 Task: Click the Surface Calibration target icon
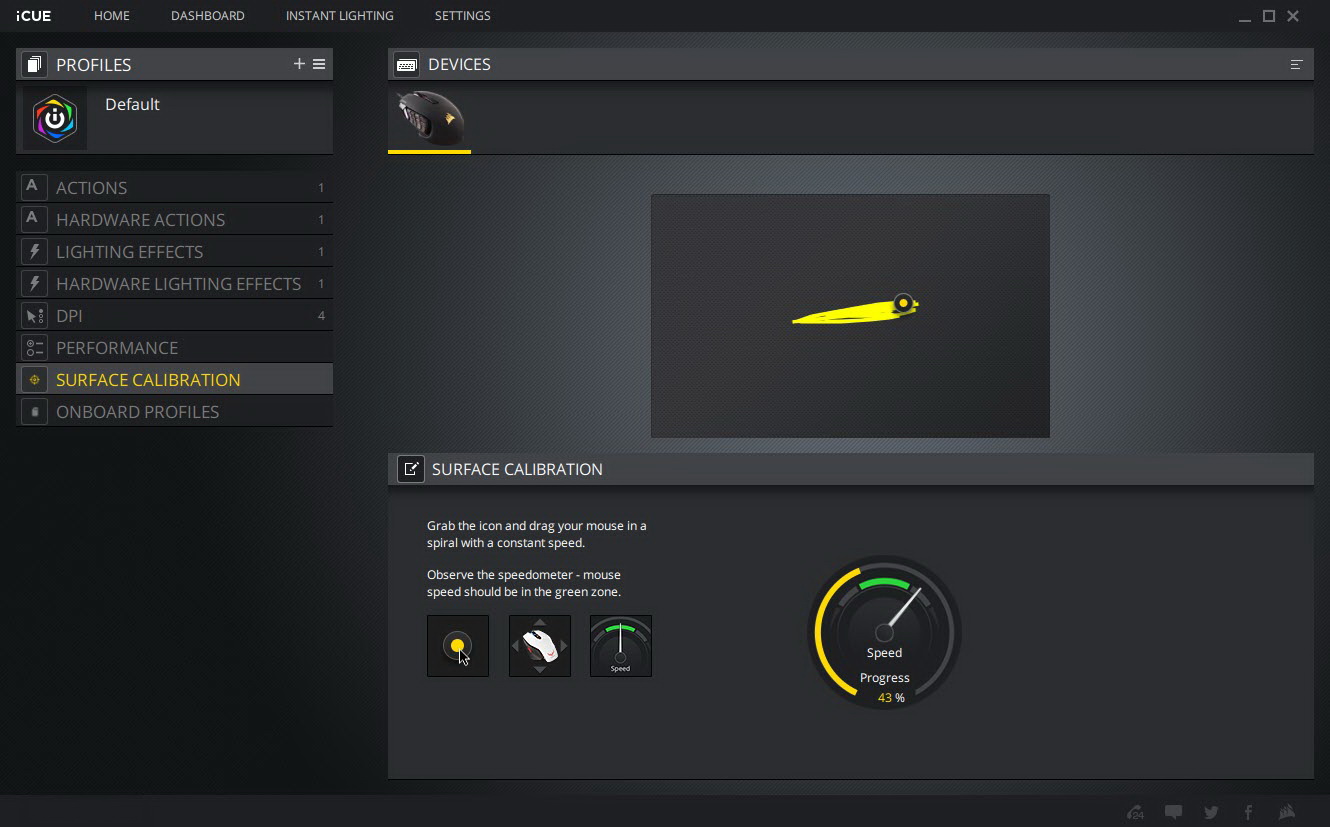(x=33, y=379)
